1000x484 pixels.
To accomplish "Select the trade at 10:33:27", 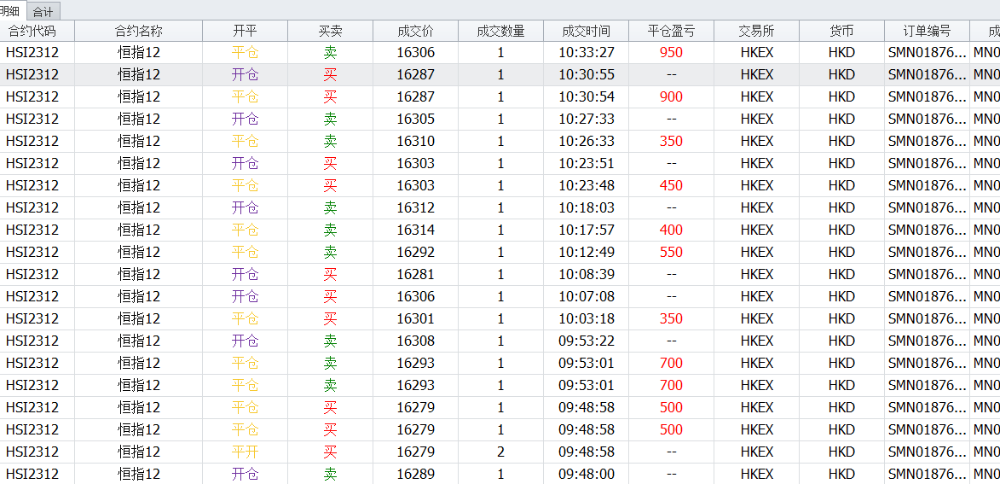I will [500, 52].
